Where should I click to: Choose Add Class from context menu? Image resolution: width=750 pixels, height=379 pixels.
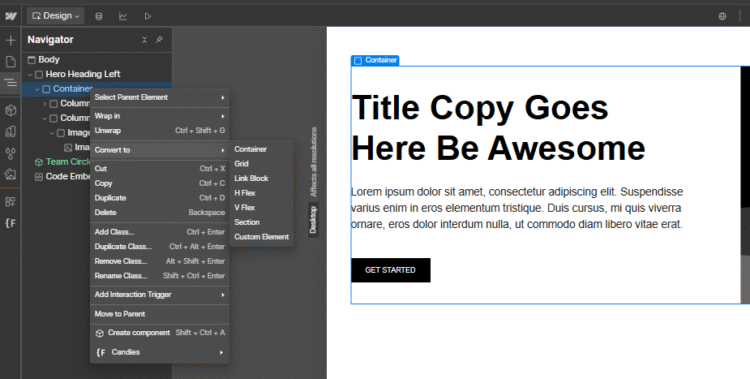click(160, 232)
